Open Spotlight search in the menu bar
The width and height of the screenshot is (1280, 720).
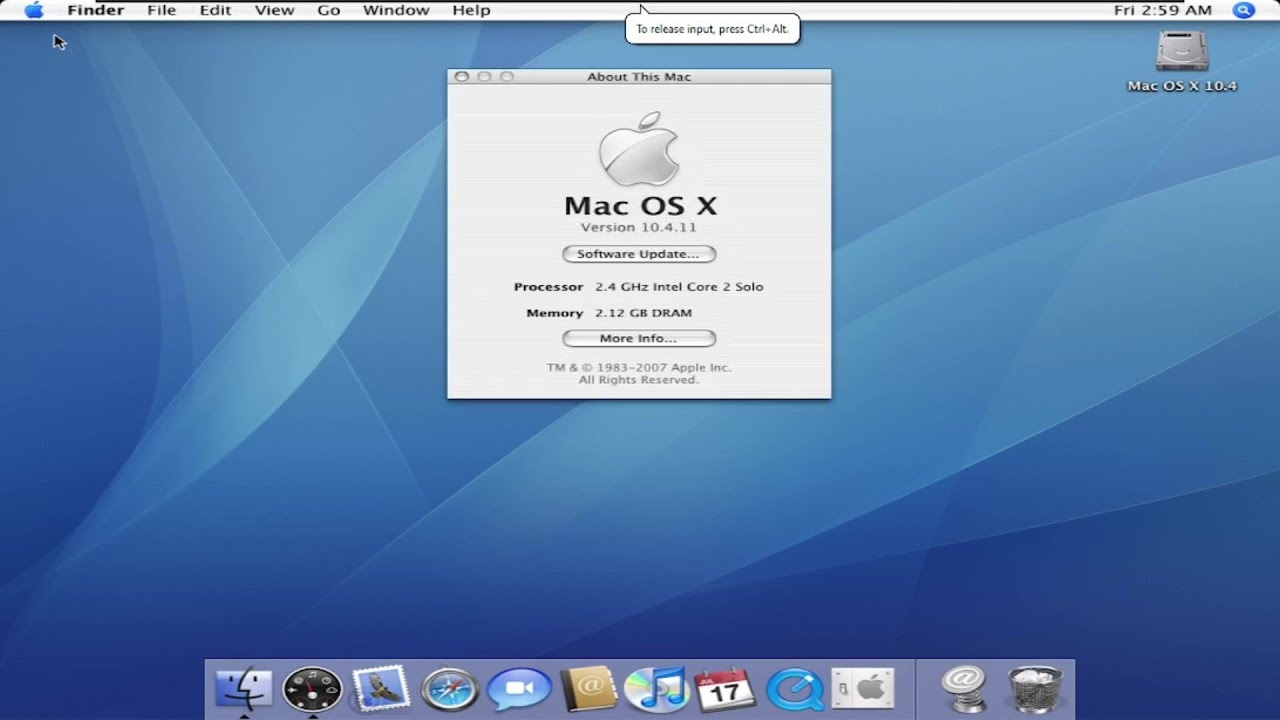1244,10
